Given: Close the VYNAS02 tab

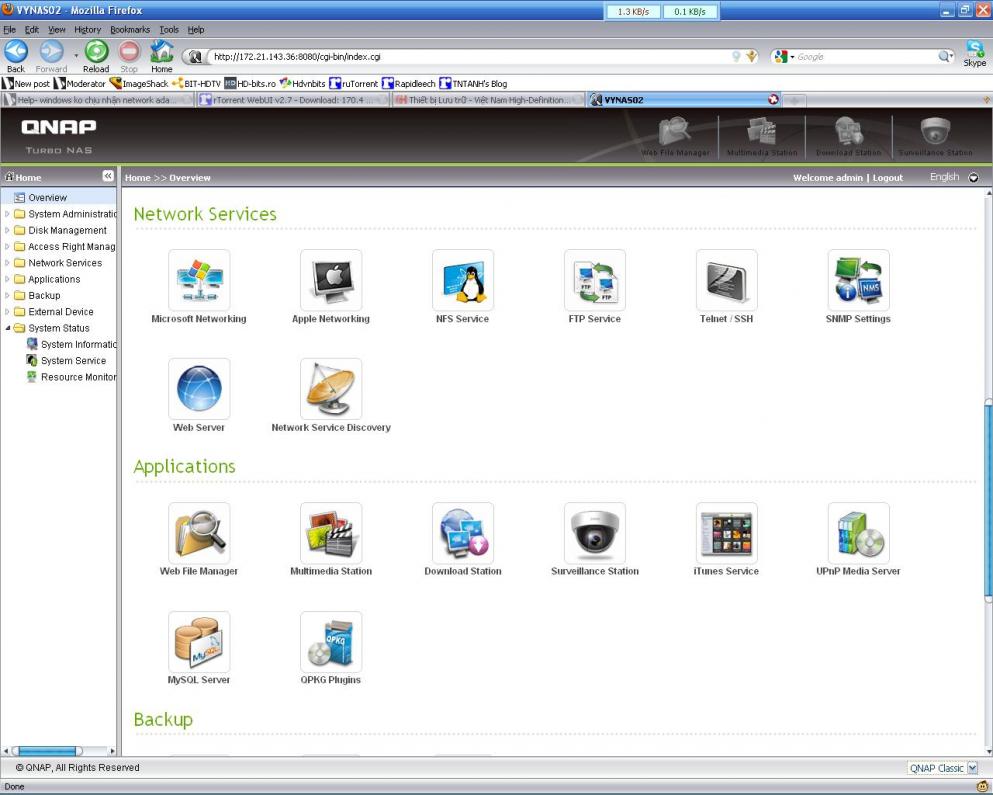Looking at the screenshot, I should (773, 99).
